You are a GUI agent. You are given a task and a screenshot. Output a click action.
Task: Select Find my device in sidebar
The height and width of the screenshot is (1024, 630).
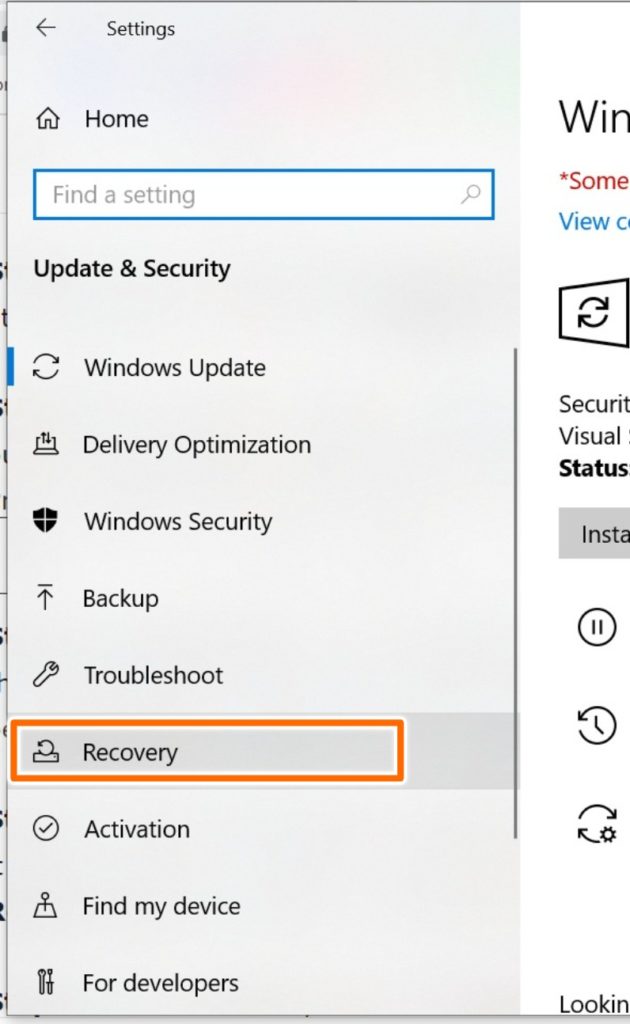tap(161, 906)
